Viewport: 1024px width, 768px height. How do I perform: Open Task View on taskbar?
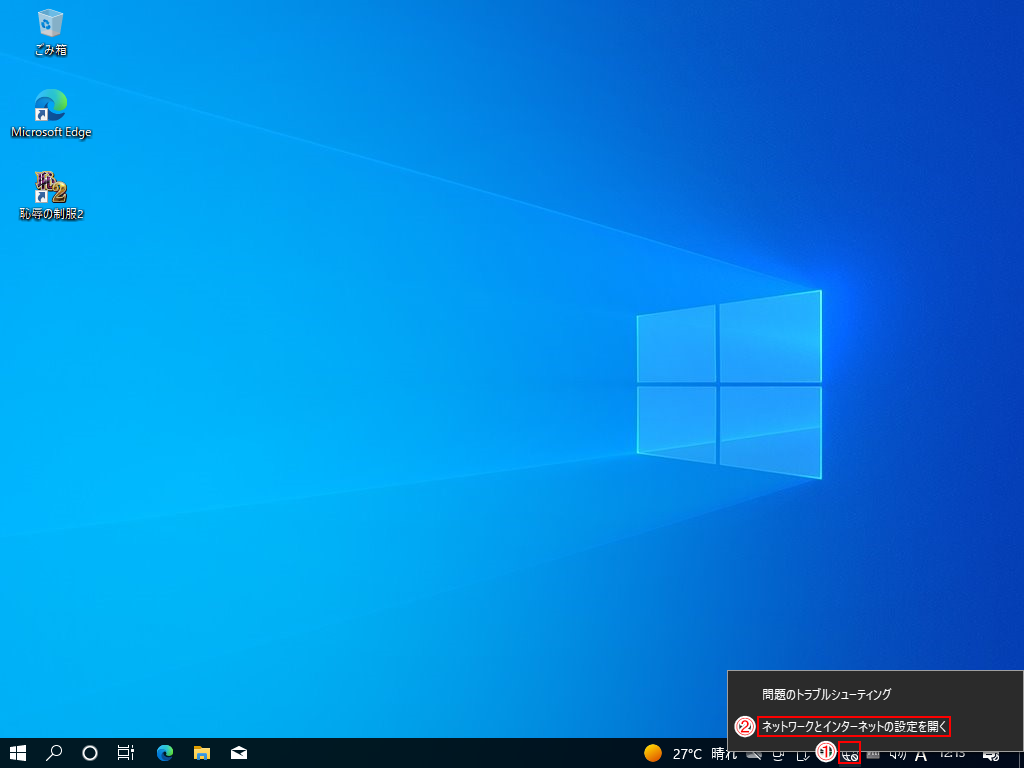126,753
